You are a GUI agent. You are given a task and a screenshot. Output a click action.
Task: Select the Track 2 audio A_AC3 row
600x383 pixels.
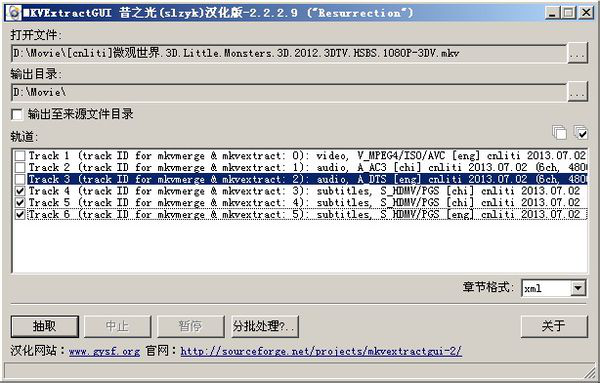[307, 168]
